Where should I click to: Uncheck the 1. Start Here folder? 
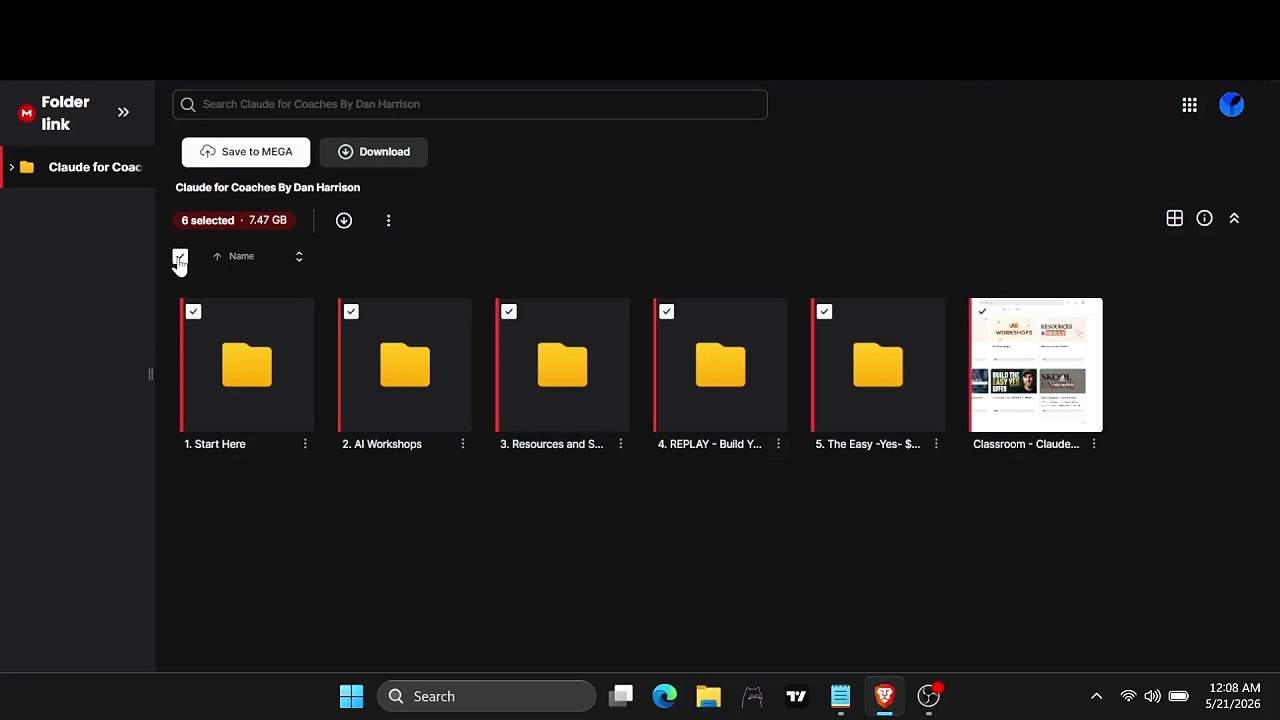[x=193, y=312]
